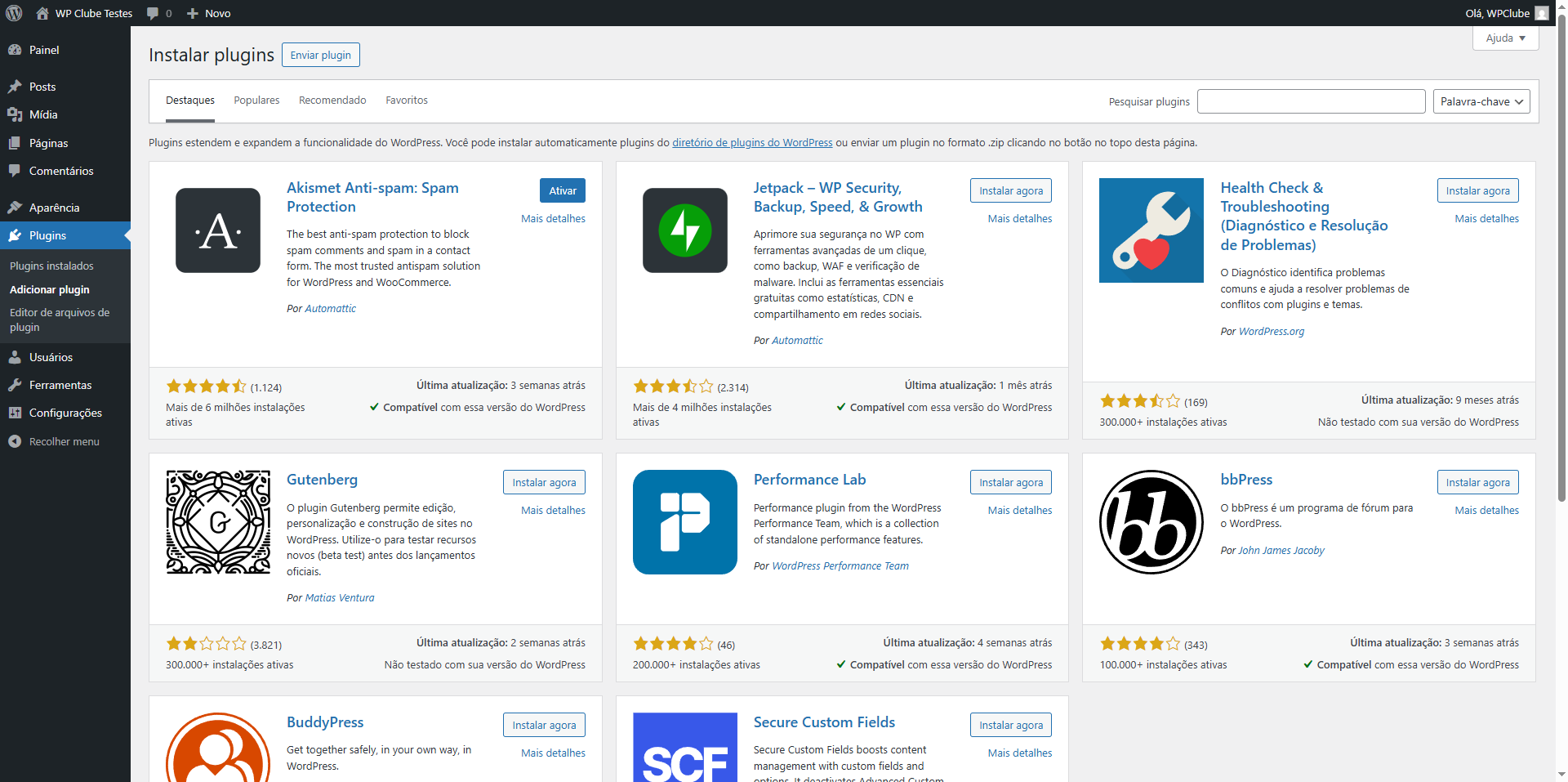Collapse sidebar with Recolher menu arrow icon
1568x782 pixels.
[15, 441]
